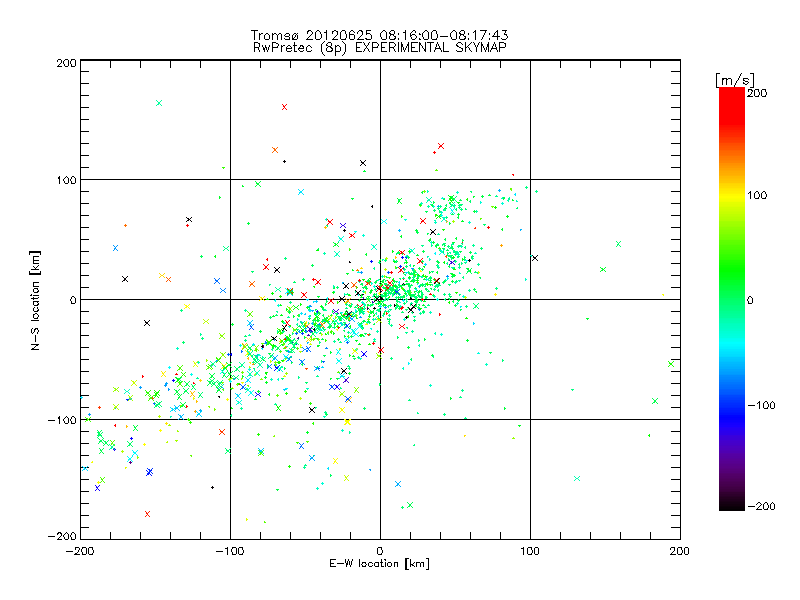Image resolution: width=800 pixels, height=600 pixels.
Task: Click the colorbar tick label '100'
Action: point(757,195)
